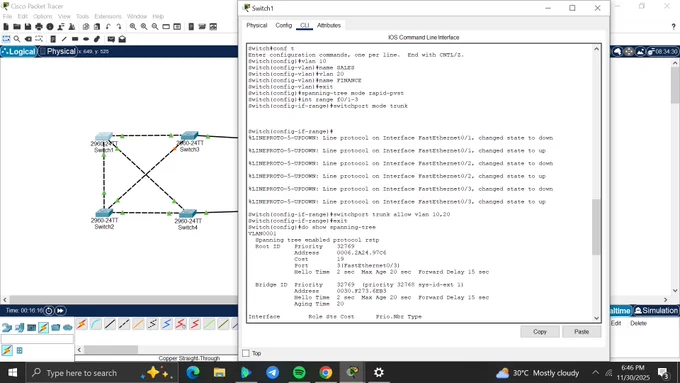This screenshot has width=680, height=383.
Task: Switch to Simulation mode
Action: pyautogui.click(x=656, y=311)
